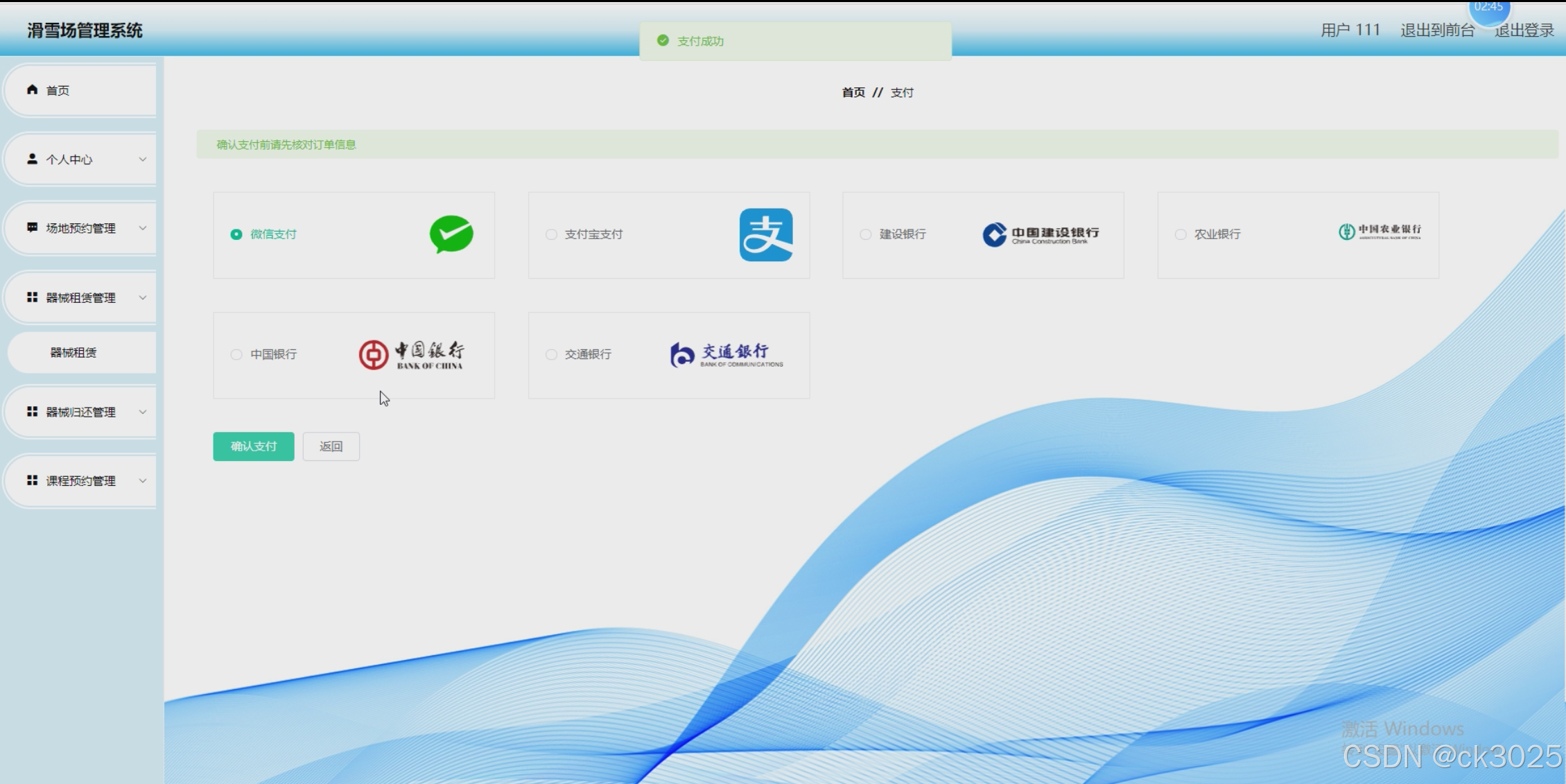Click the home icon beside 首页
1566x784 pixels.
[32, 89]
